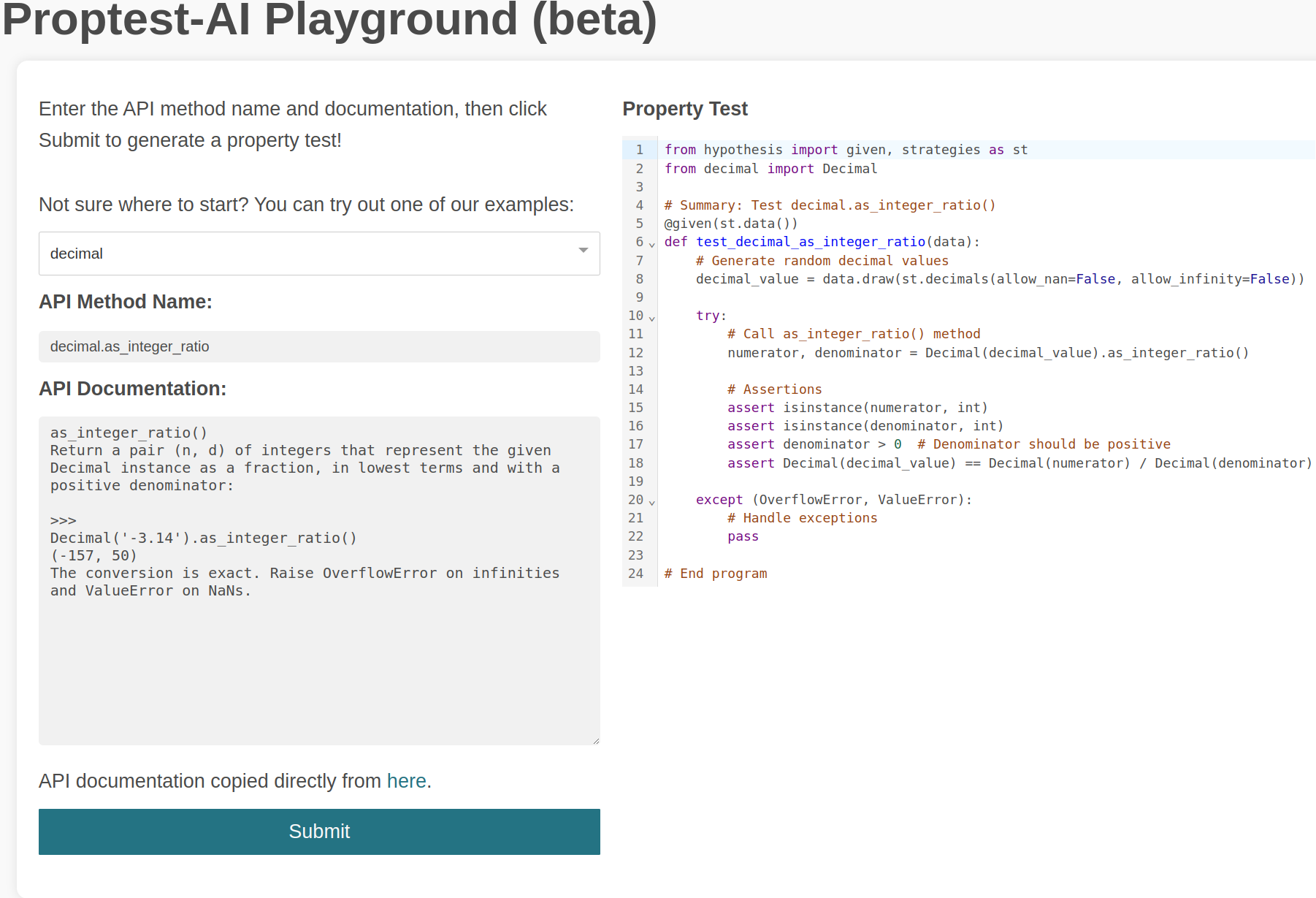Click the 'assert Decimal(decimal_value) ==' line

[1019, 463]
